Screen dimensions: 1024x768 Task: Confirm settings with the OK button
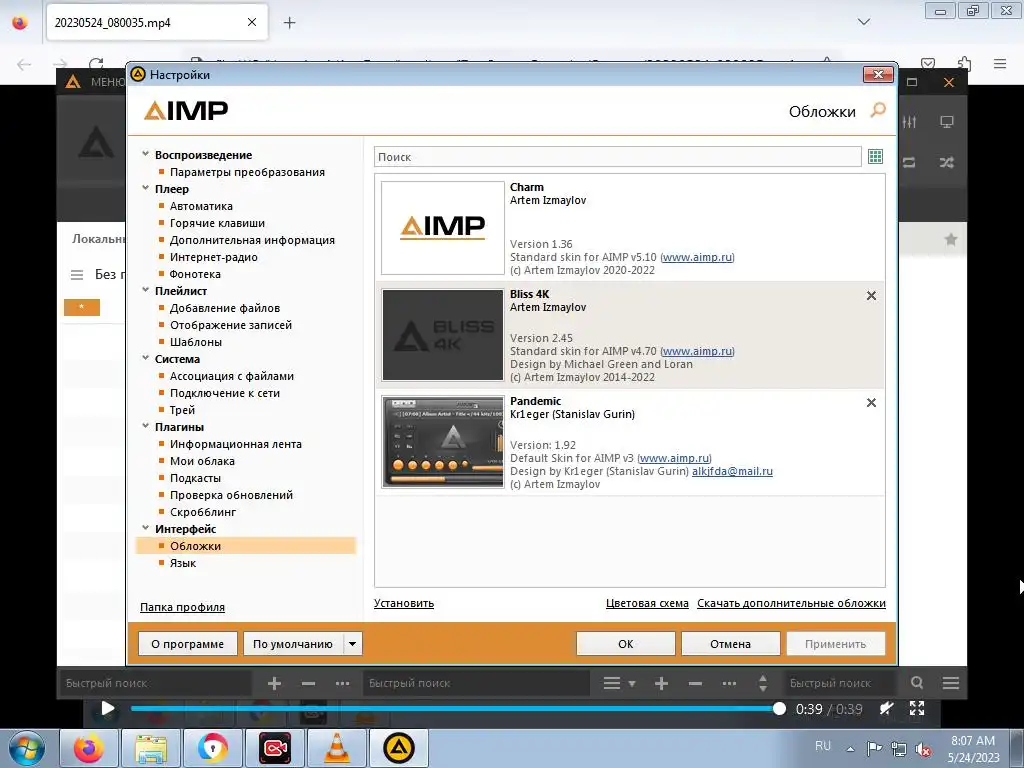pyautogui.click(x=626, y=644)
